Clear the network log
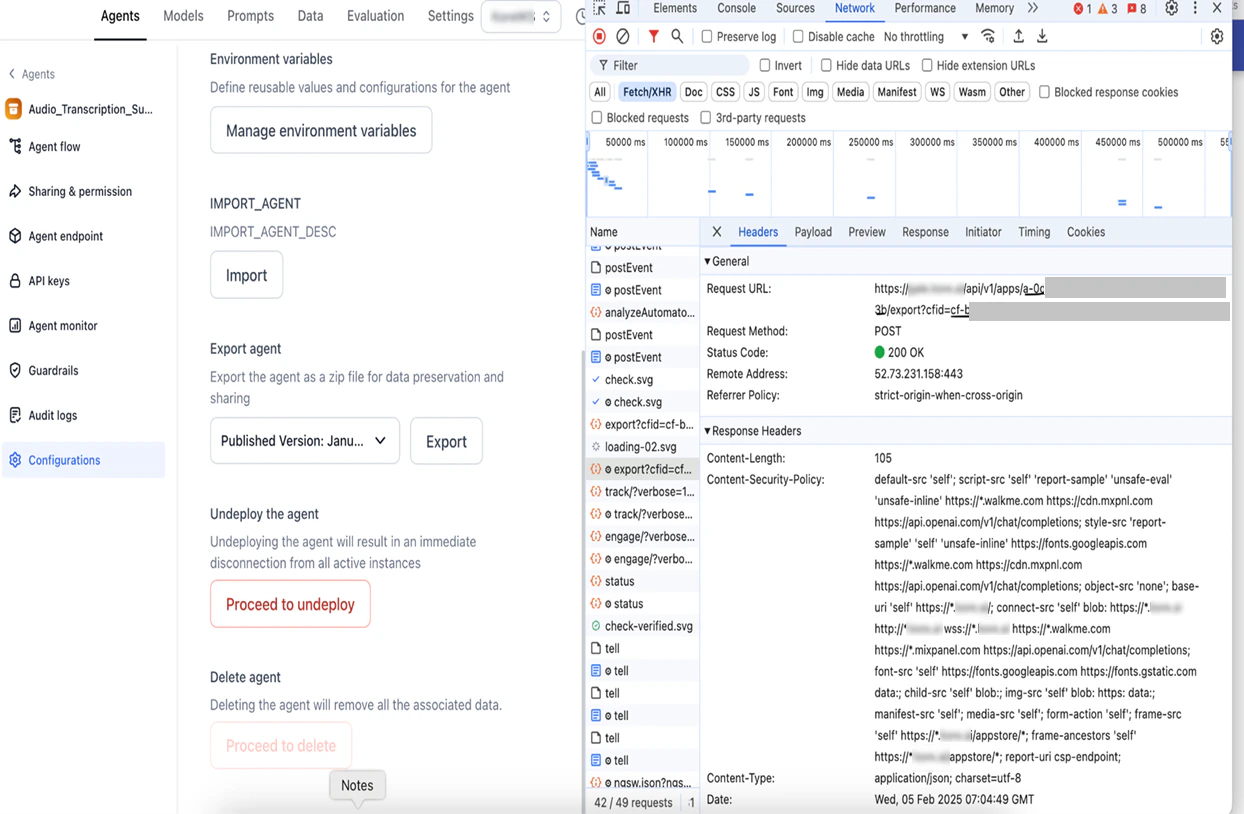 tap(623, 36)
